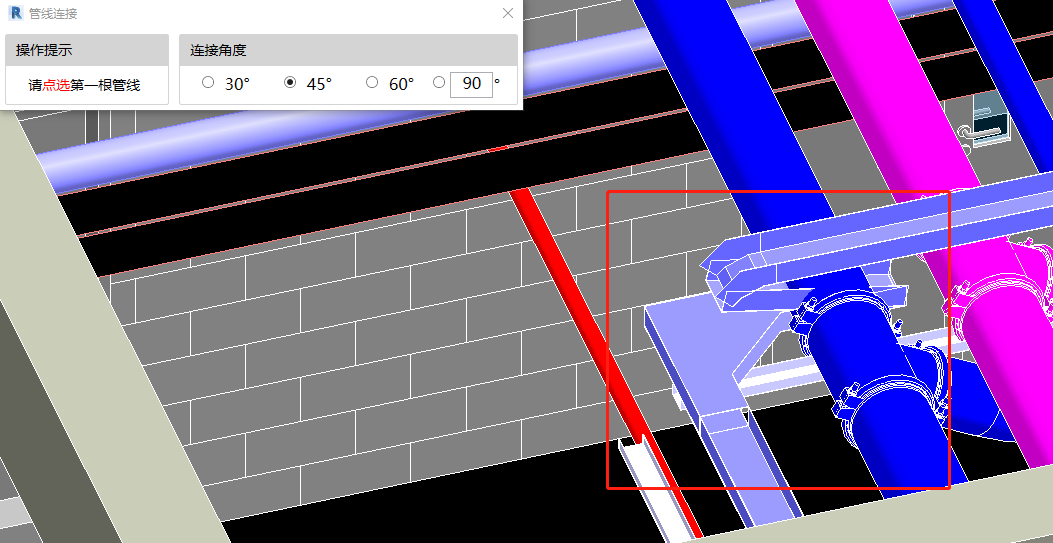1053x543 pixels.
Task: Choose the 60° connection angle
Action: coord(372,83)
